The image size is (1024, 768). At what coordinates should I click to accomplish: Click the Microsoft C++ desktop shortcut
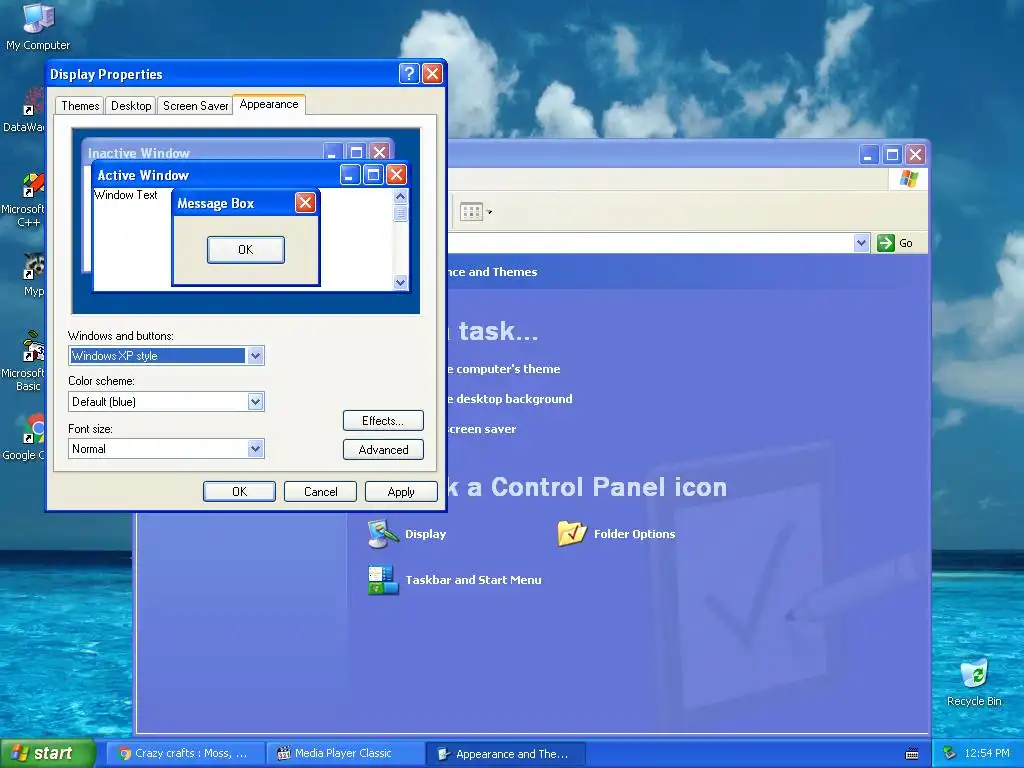[24, 200]
